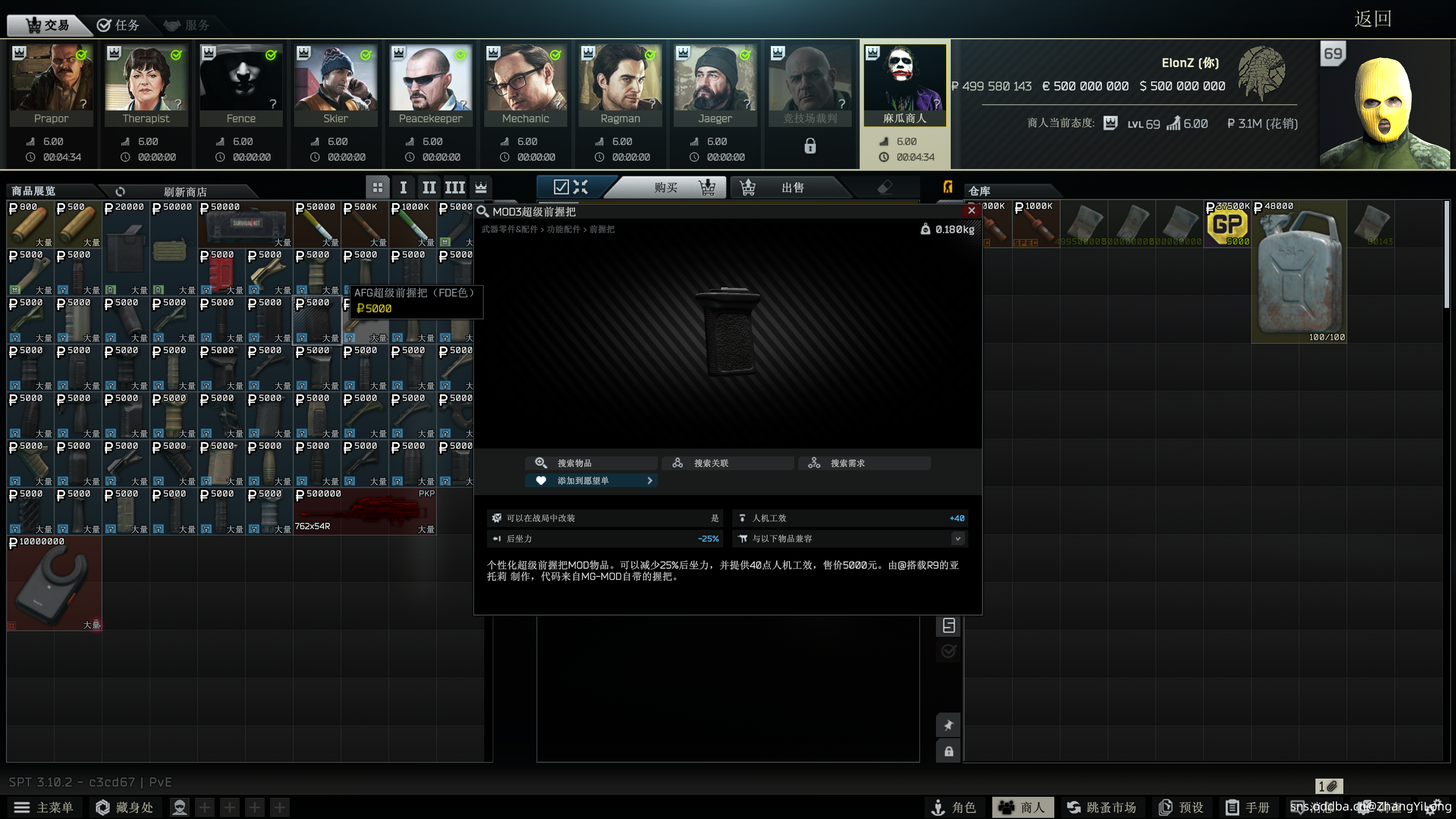Click the dimmed checkmark button below the stash sort icon
The height and width of the screenshot is (819, 1456).
948,651
